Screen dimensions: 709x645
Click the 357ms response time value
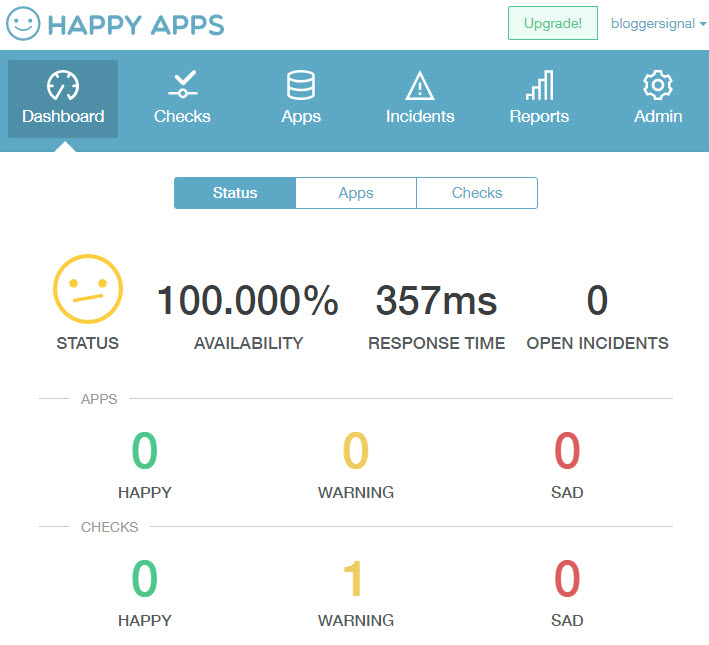click(x=436, y=301)
